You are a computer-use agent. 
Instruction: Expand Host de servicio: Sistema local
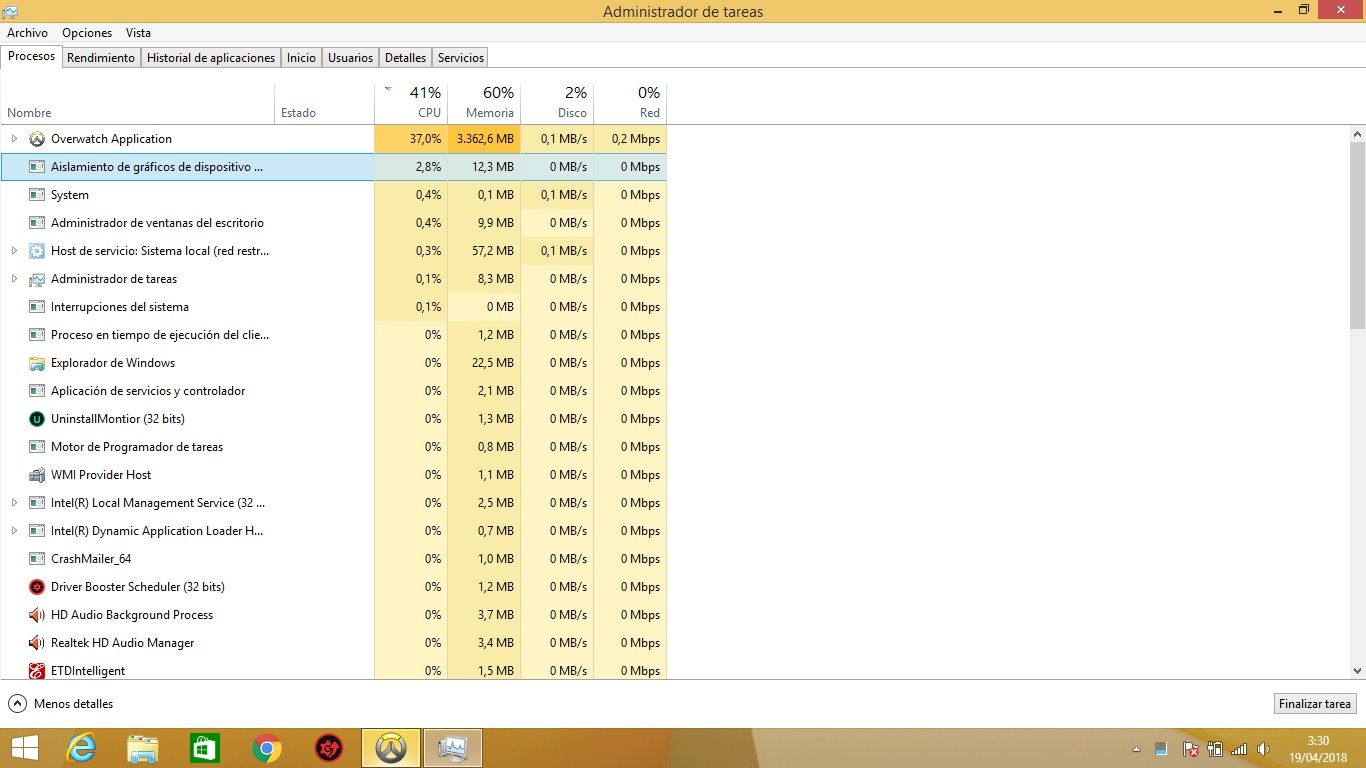14,251
